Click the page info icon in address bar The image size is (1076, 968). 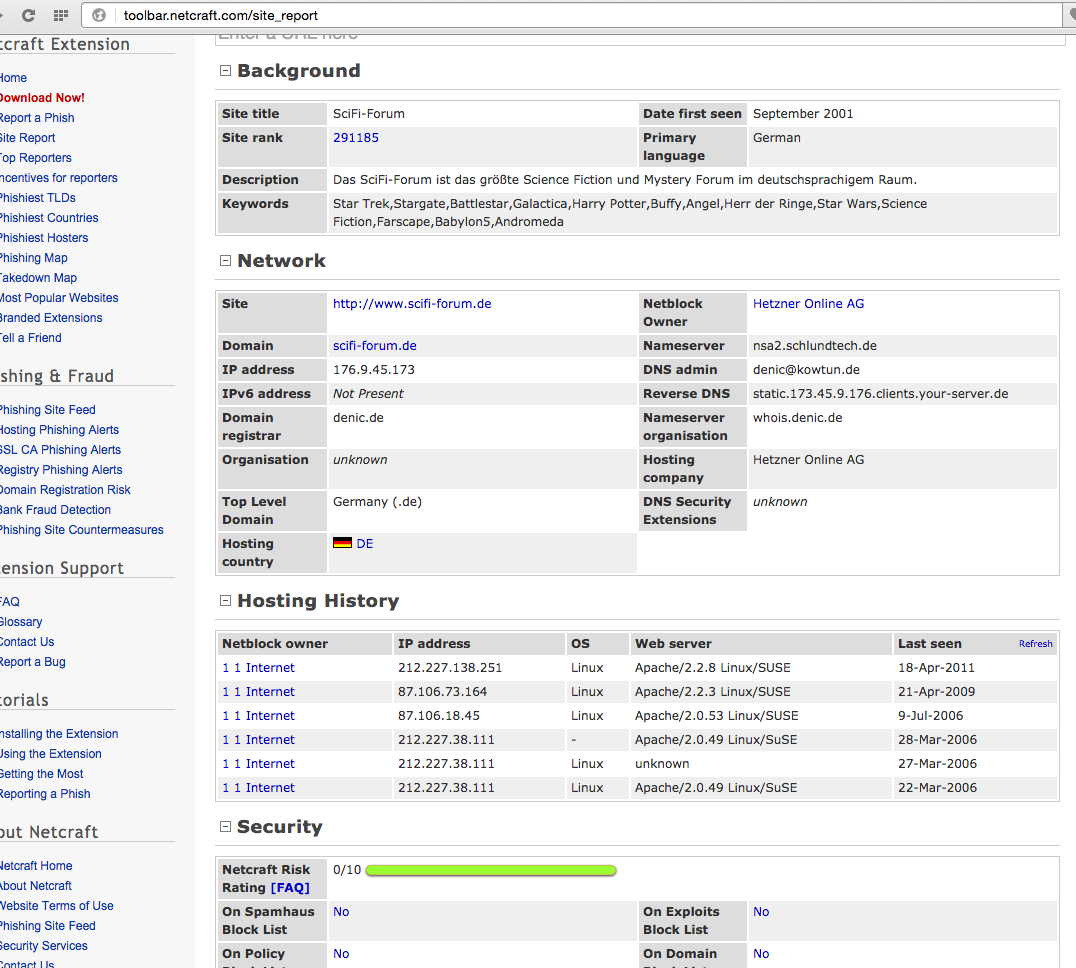tap(97, 15)
